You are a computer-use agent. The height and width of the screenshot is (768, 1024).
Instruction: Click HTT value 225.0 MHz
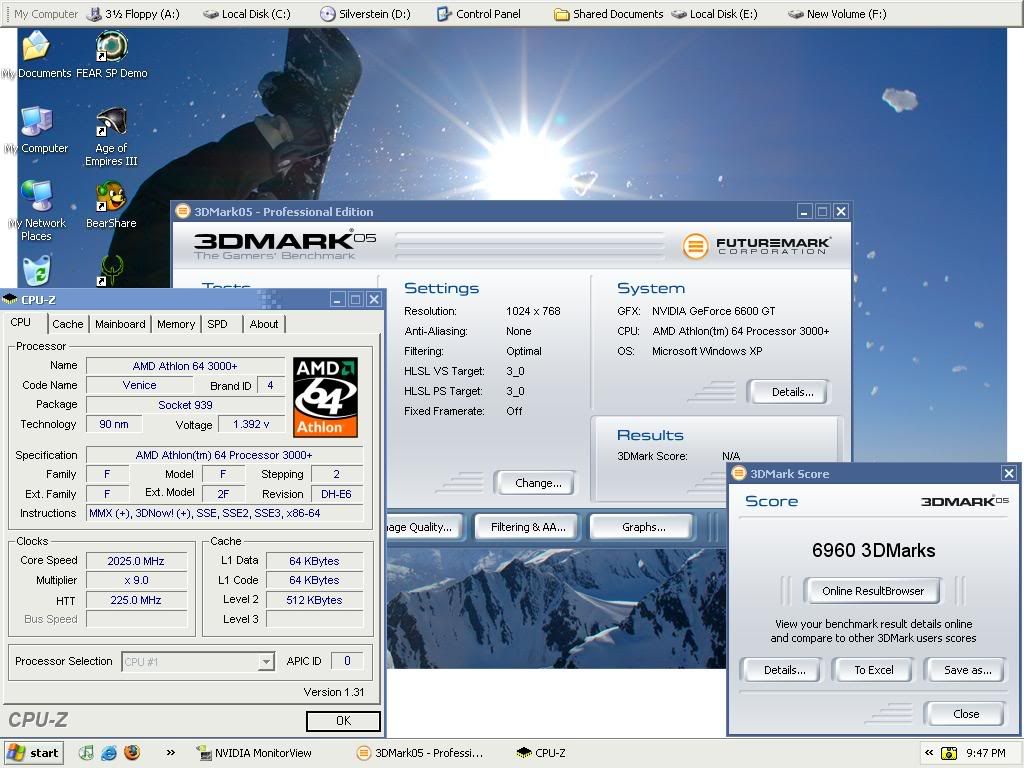[x=136, y=600]
